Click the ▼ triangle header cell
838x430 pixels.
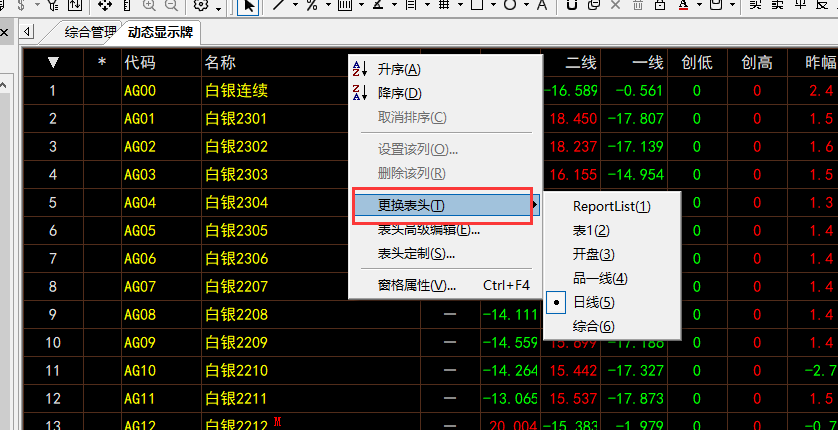pos(53,62)
